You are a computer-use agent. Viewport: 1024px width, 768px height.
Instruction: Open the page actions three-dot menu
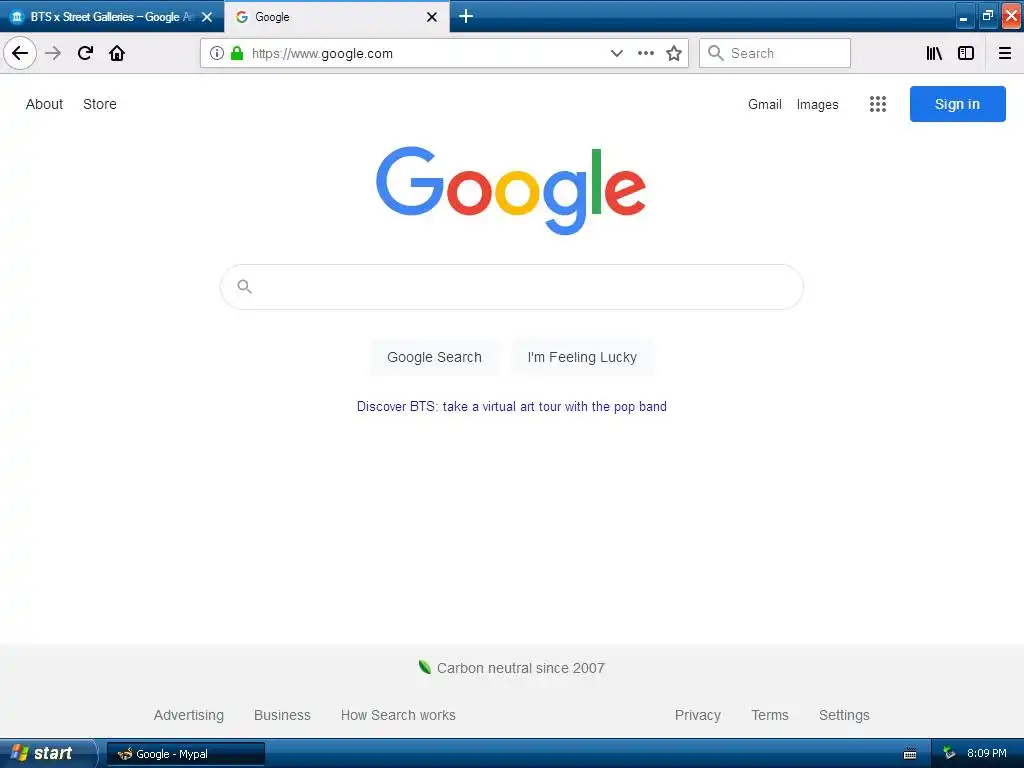pyautogui.click(x=645, y=54)
